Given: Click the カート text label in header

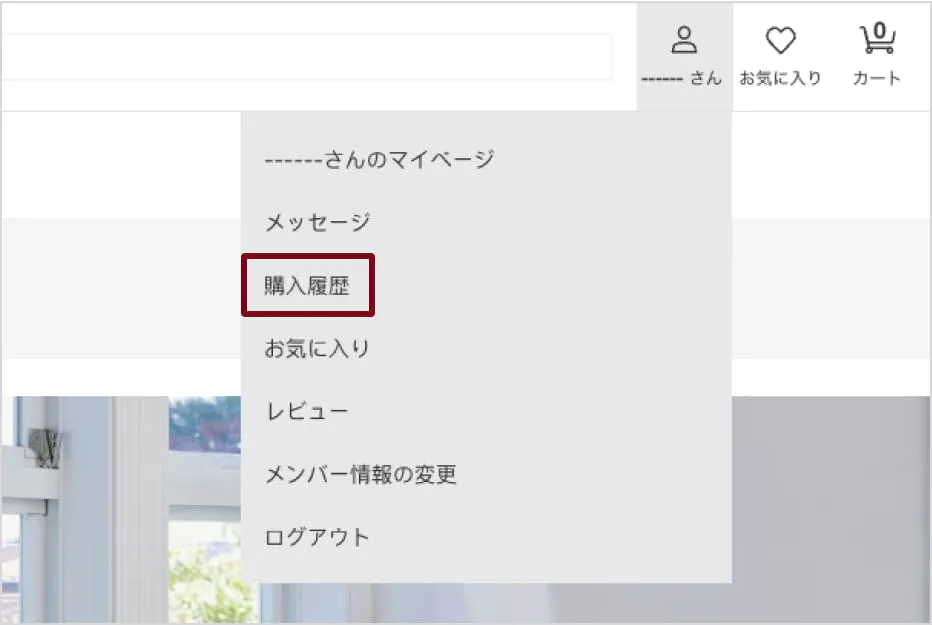Looking at the screenshot, I should point(876,79).
